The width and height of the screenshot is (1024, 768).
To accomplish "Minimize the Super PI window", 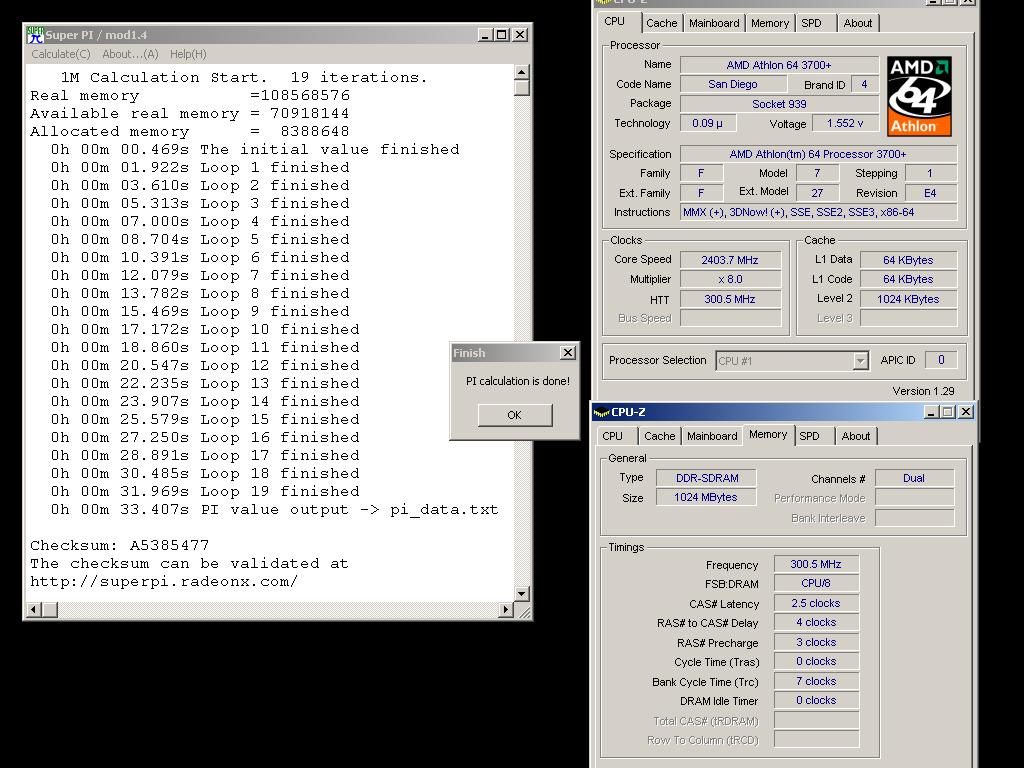I will [x=485, y=35].
